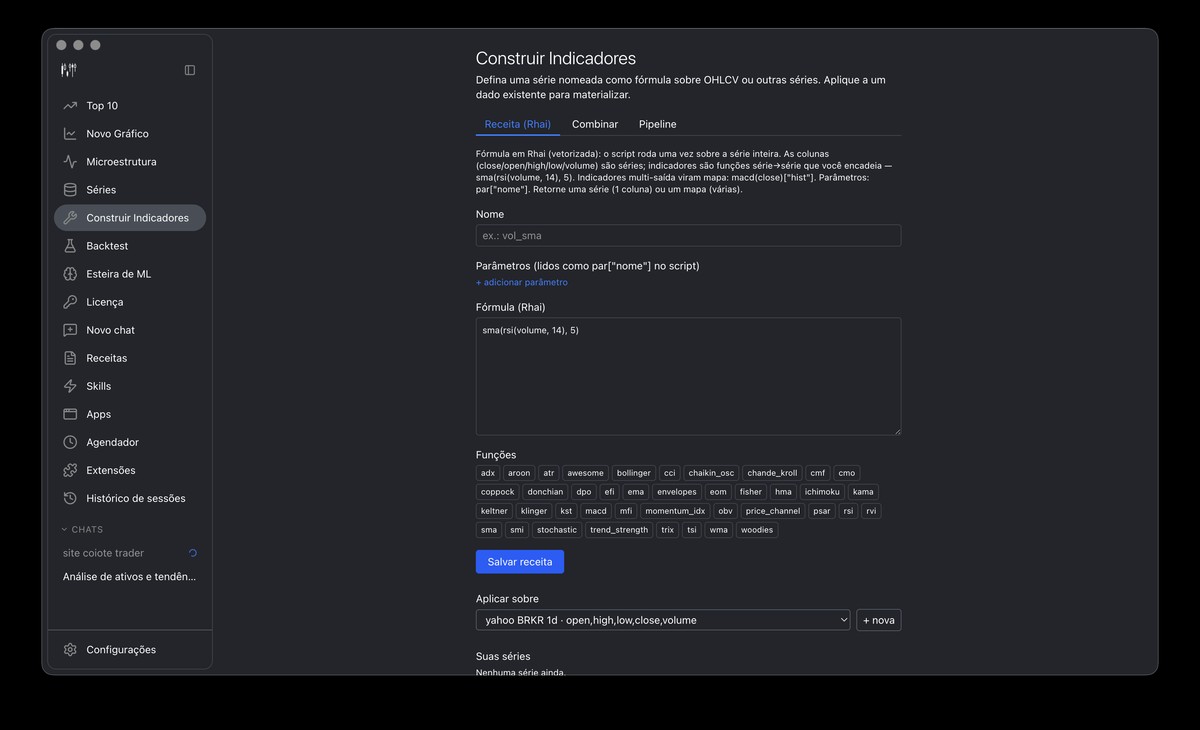
Task: Open Novo Gráfico from the sidebar
Action: click(x=130, y=134)
